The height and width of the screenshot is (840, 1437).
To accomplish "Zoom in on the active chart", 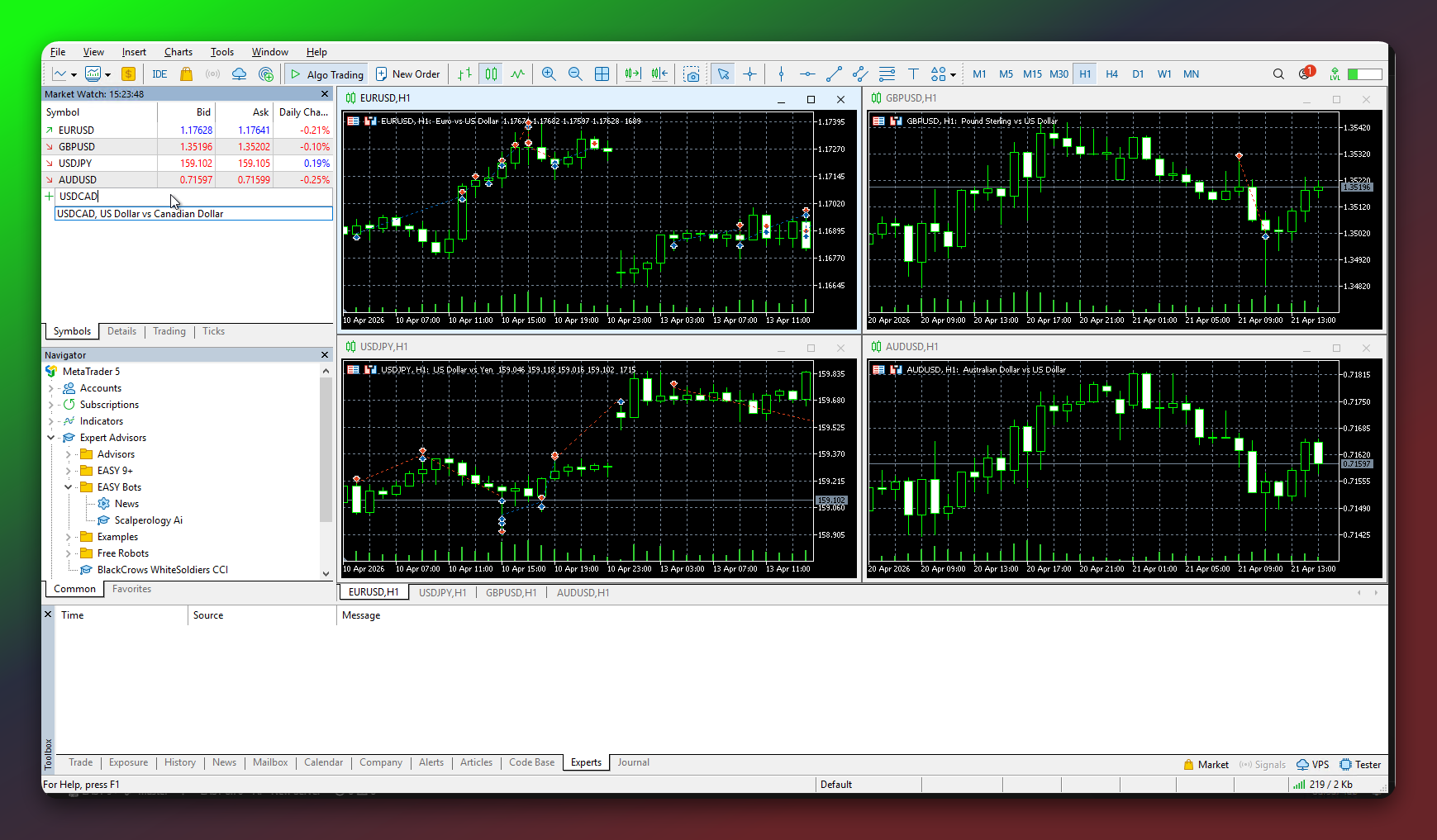I will [x=549, y=74].
